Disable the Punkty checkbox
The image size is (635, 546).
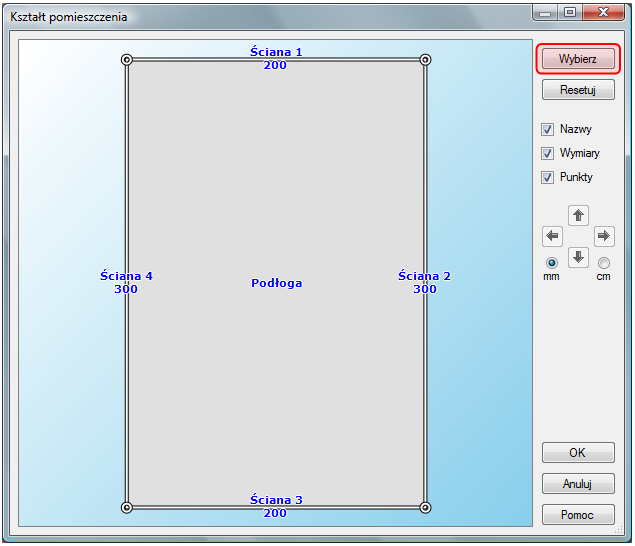tap(548, 177)
